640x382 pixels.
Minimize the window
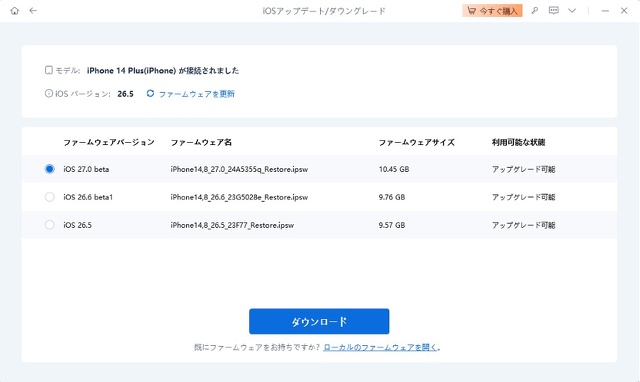(x=605, y=11)
